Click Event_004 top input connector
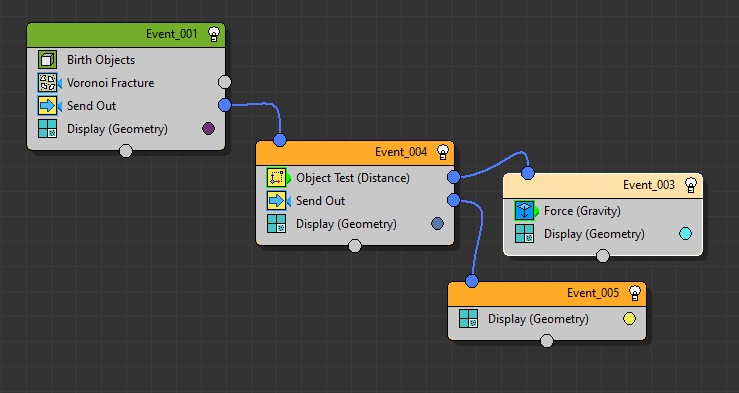This screenshot has height=393, width=739. click(280, 140)
